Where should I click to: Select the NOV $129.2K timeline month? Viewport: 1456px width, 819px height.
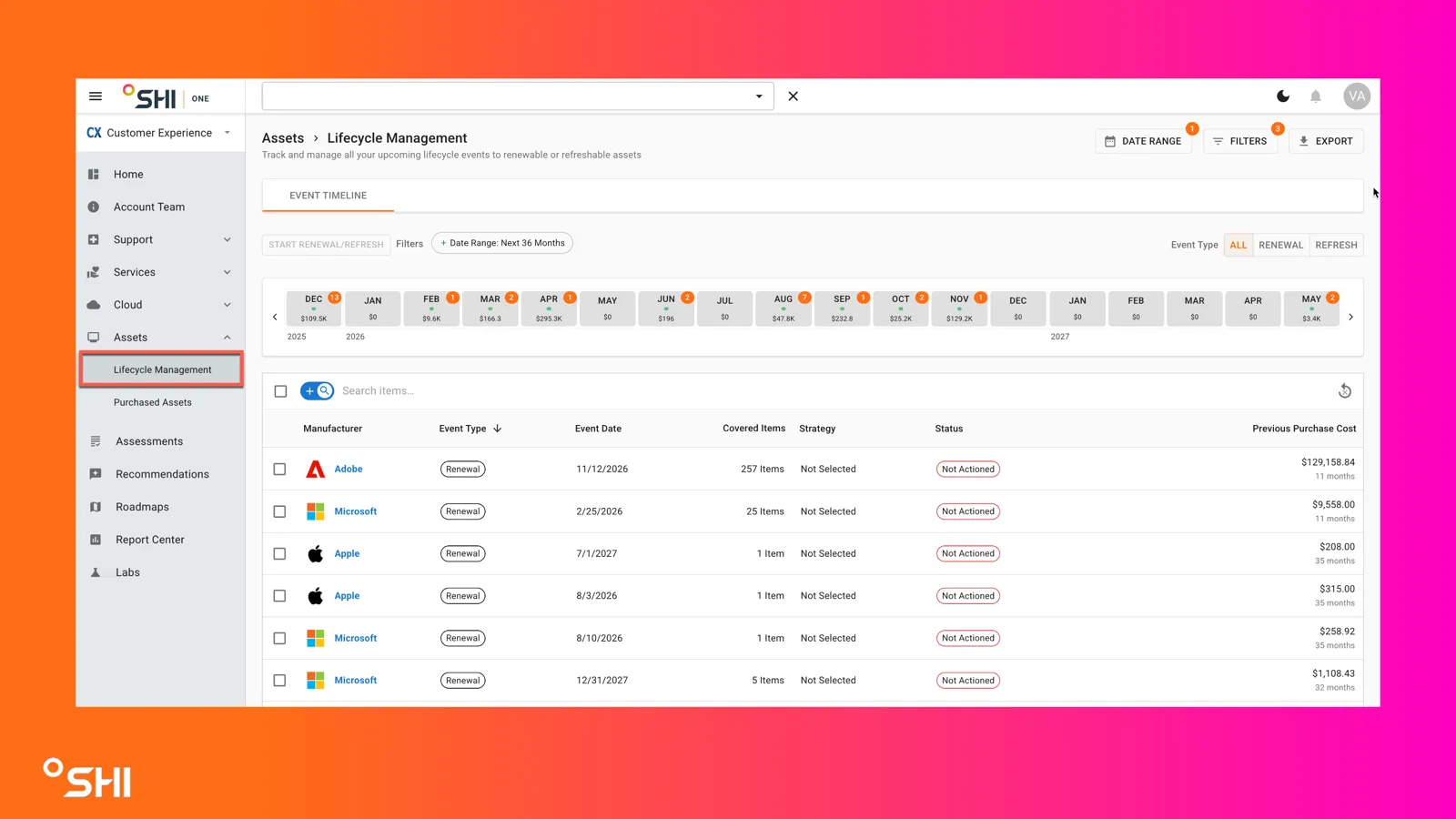[x=959, y=308]
